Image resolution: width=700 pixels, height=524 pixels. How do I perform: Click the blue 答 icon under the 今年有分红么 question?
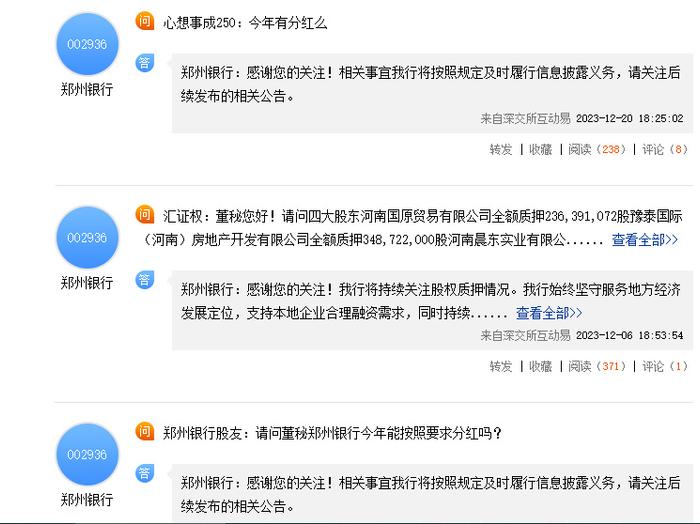click(145, 62)
